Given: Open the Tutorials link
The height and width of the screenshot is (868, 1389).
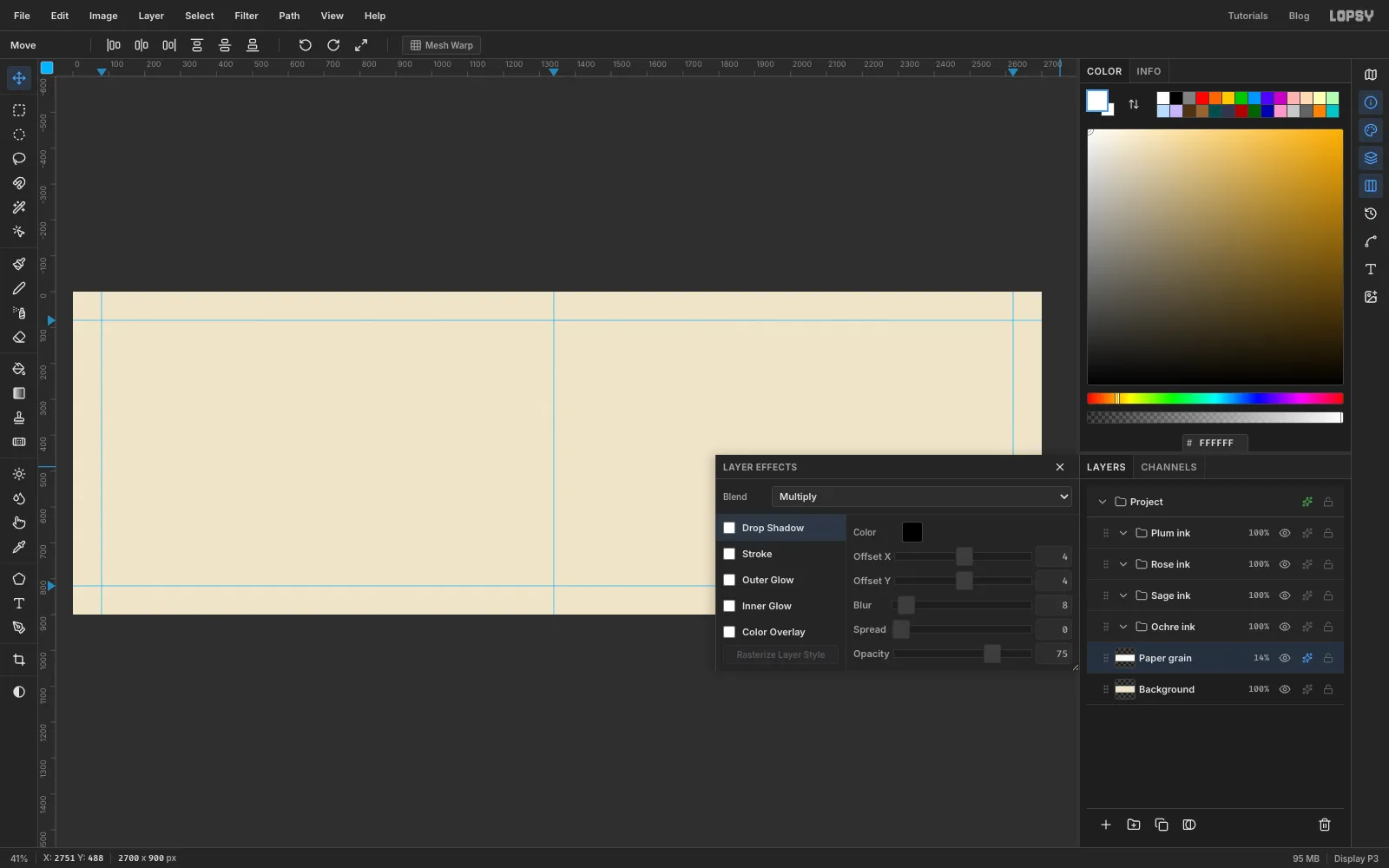Looking at the screenshot, I should point(1247,16).
